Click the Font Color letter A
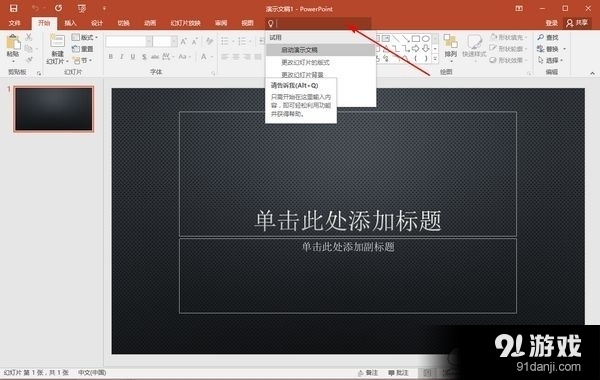600x380 pixels. coord(204,57)
